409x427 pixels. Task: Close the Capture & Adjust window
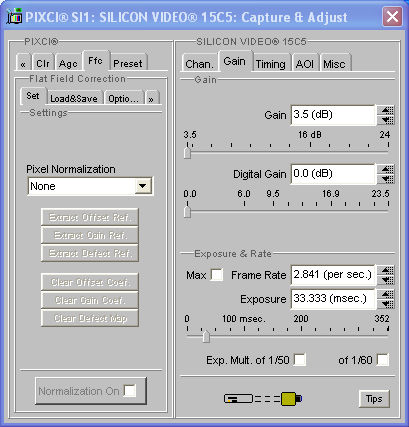tap(392, 16)
